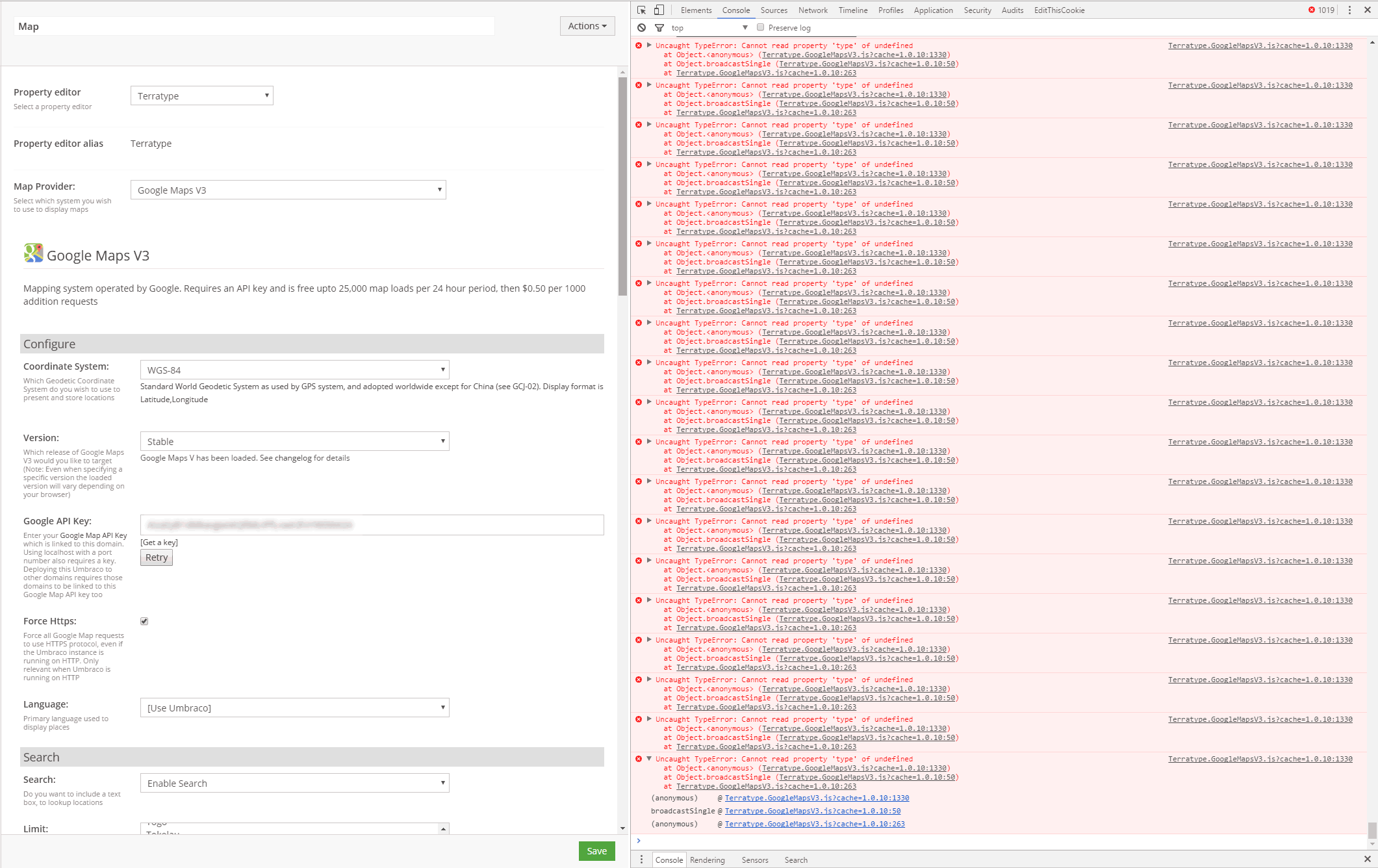
Task: Switch to the Security tab
Action: tap(977, 10)
